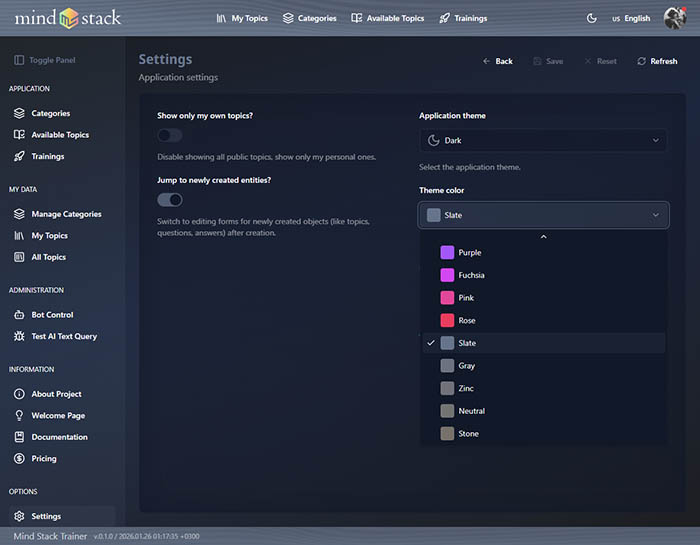
Task: Click the checkmark beside Slate option
Action: pyautogui.click(x=431, y=343)
